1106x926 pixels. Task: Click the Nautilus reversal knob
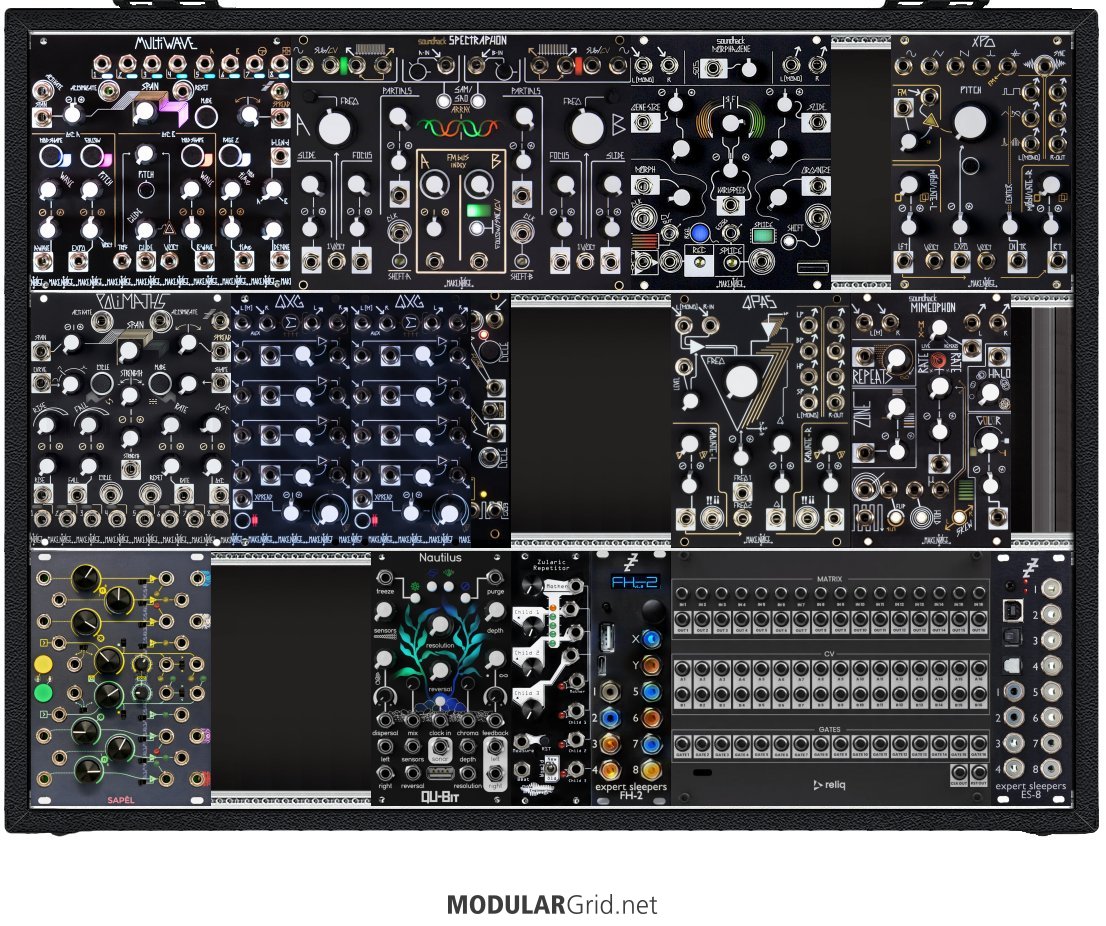439,670
